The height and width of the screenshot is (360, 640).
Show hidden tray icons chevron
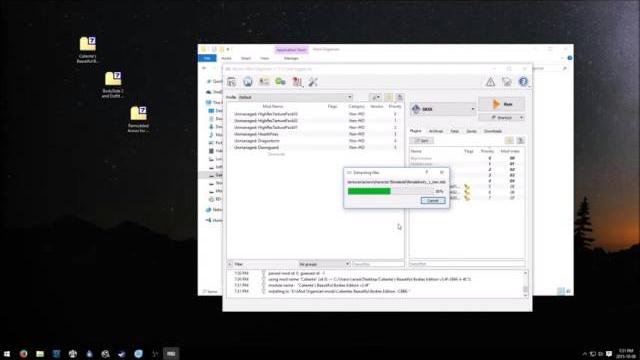point(584,353)
